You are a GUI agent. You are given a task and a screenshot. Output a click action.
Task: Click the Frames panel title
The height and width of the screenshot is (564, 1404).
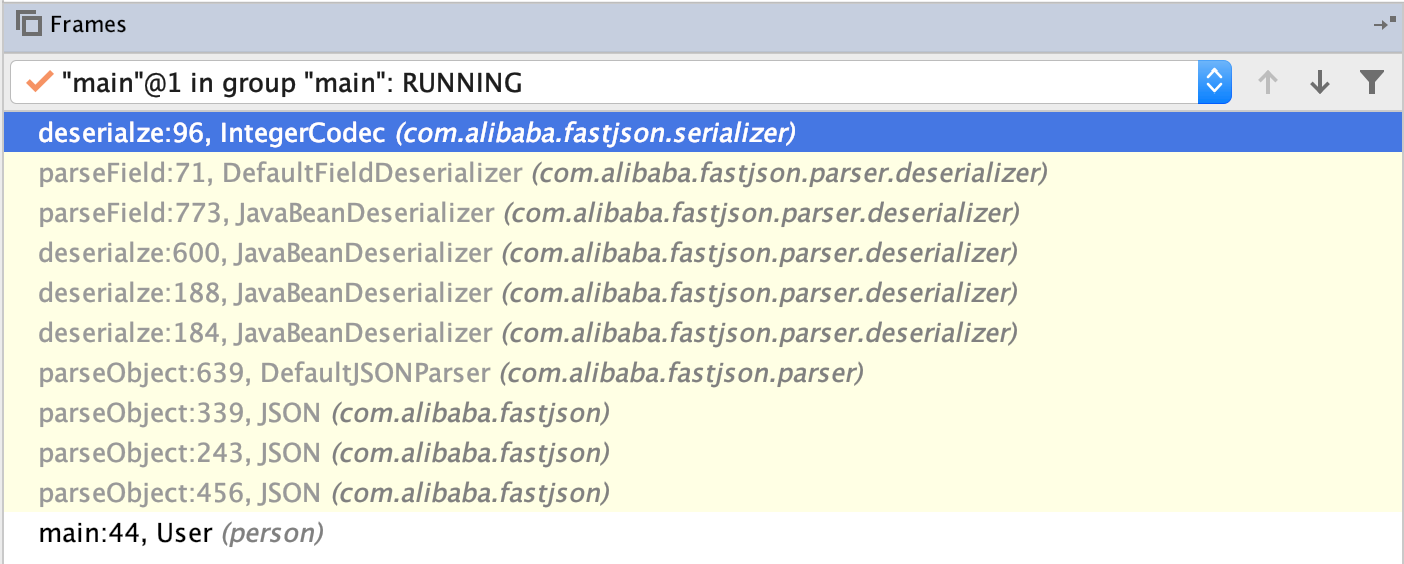[88, 24]
